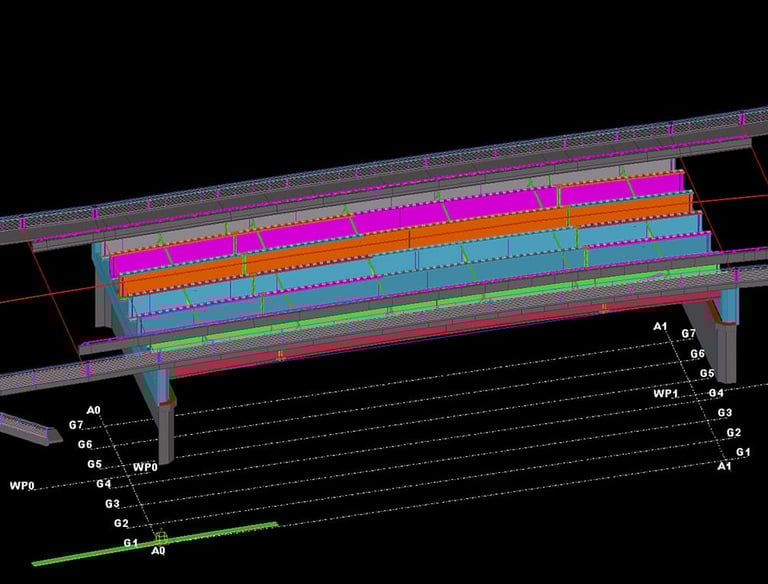Select the G3 label on the A0 grid line

[113, 503]
